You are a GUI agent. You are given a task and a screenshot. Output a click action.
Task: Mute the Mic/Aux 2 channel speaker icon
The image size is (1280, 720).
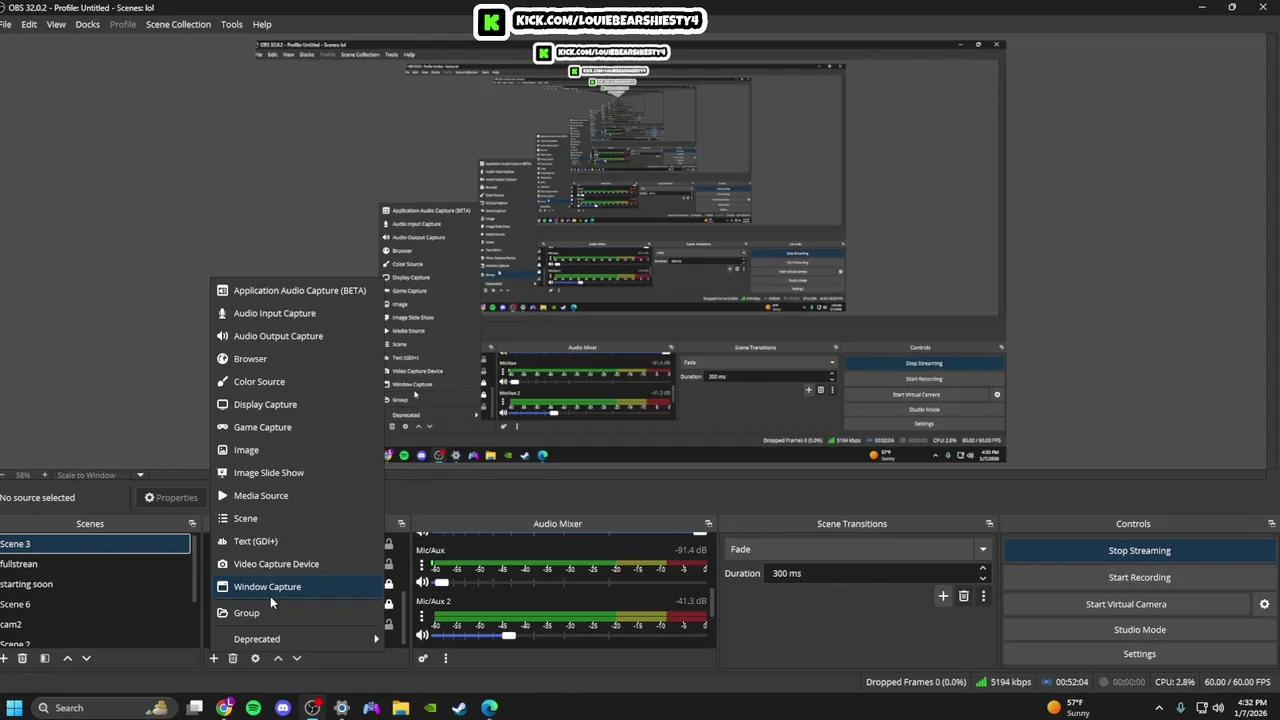pyautogui.click(x=422, y=635)
